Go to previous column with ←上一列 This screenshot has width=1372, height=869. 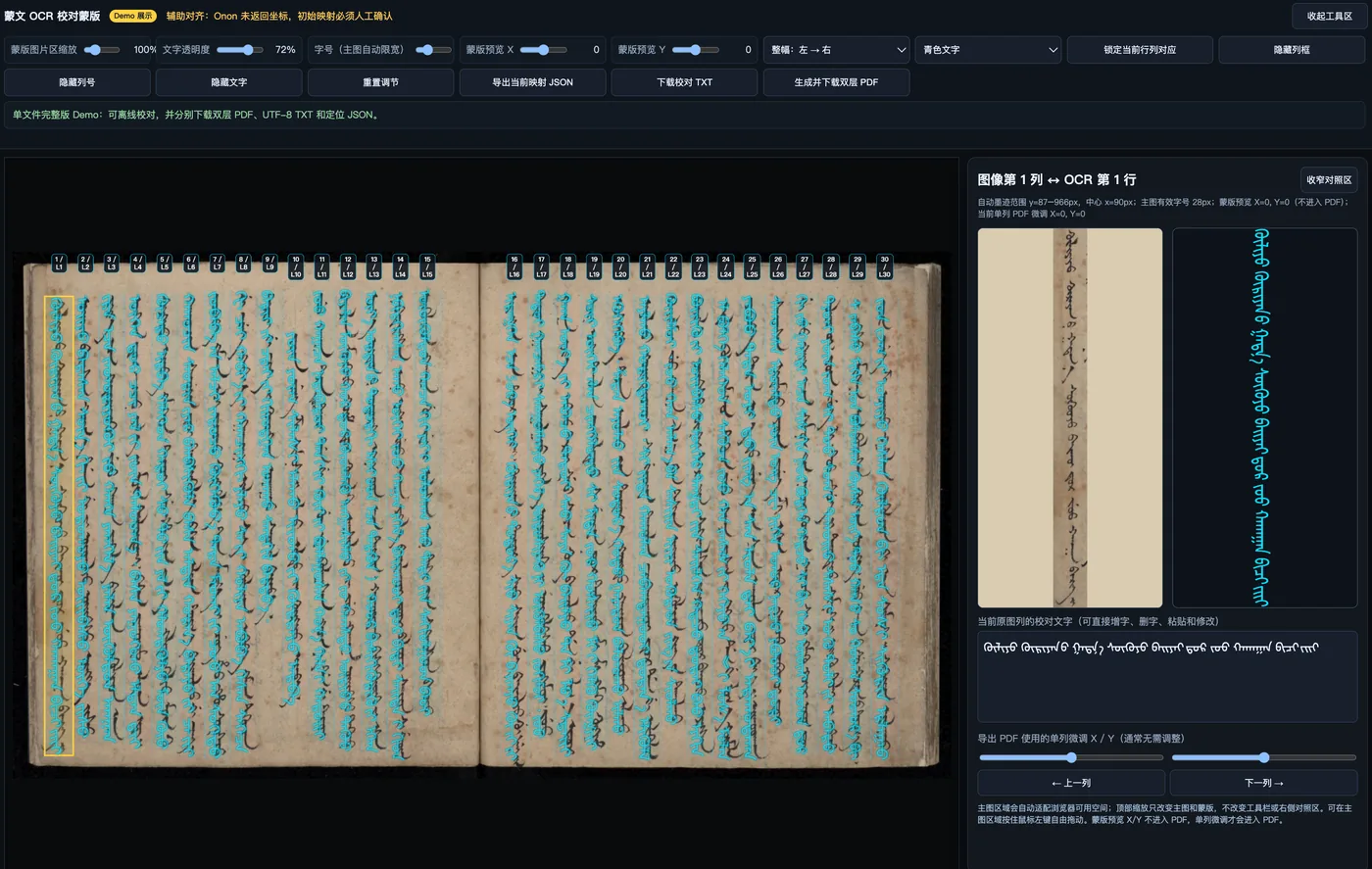(1071, 783)
